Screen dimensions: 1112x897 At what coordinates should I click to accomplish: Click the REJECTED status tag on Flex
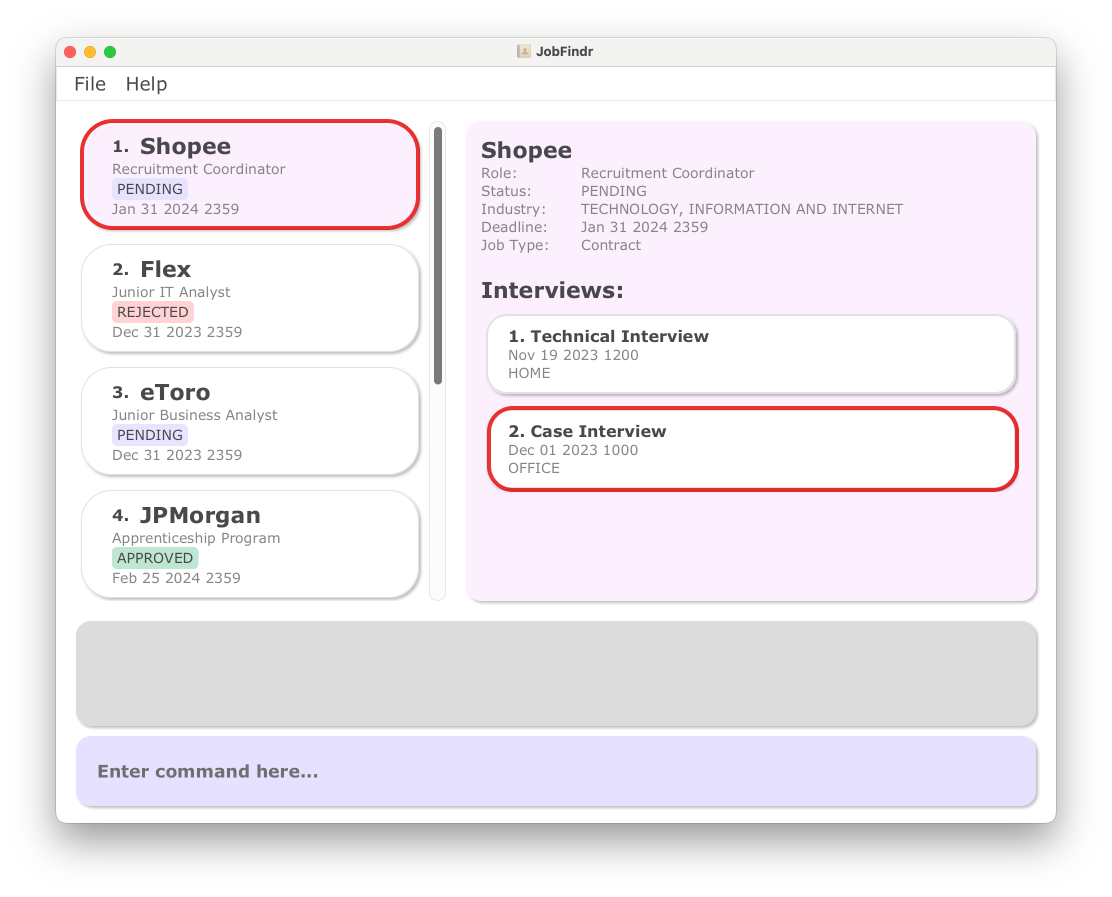pos(152,312)
